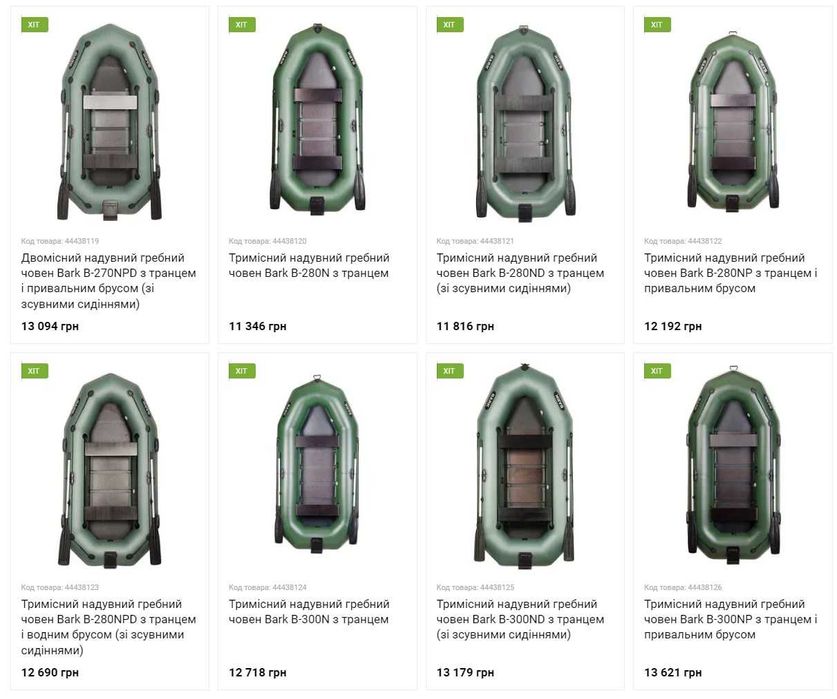The width and height of the screenshot is (837, 699).
Task: Open the Bark B-300ND boat image
Action: pos(525,466)
